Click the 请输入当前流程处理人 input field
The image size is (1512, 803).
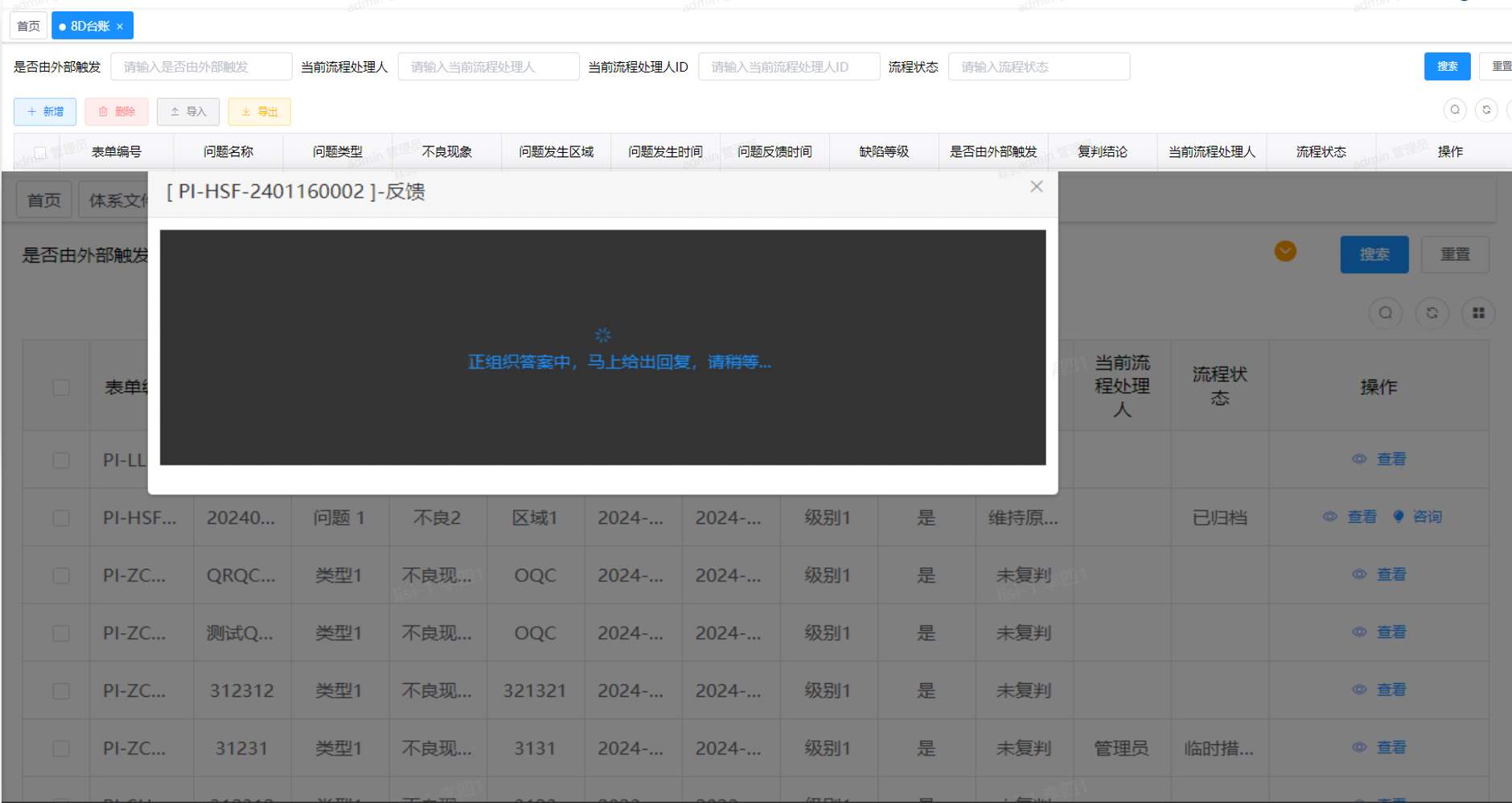(x=488, y=67)
